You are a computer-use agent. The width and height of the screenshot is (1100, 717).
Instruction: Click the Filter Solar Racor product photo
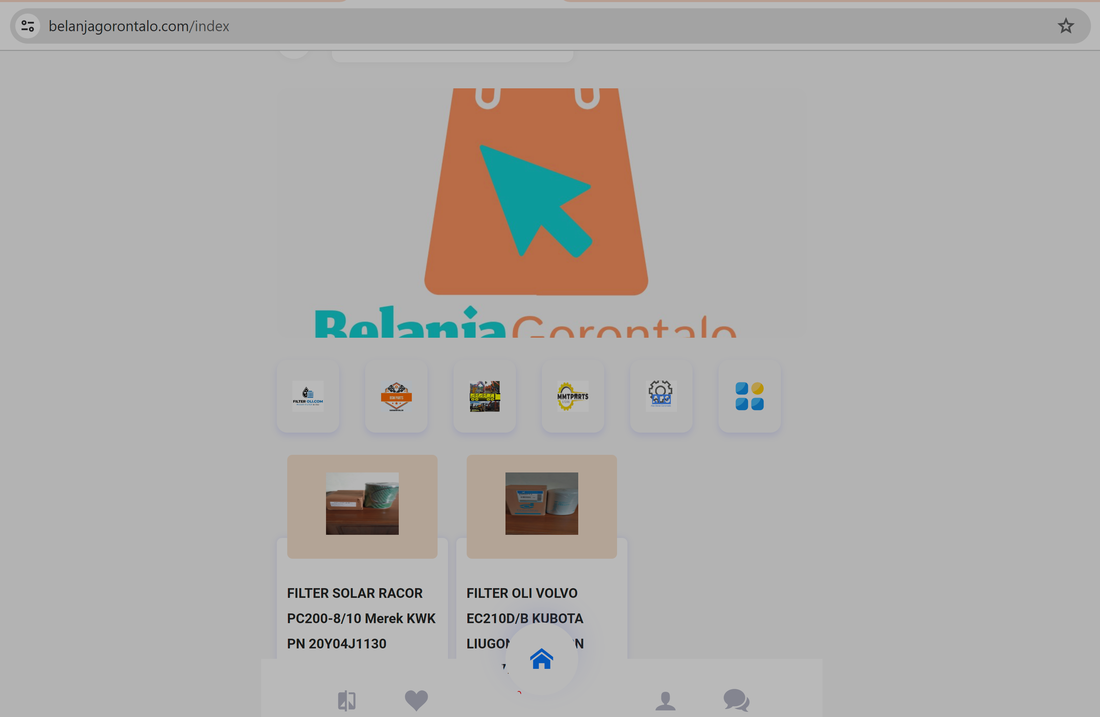pos(362,504)
